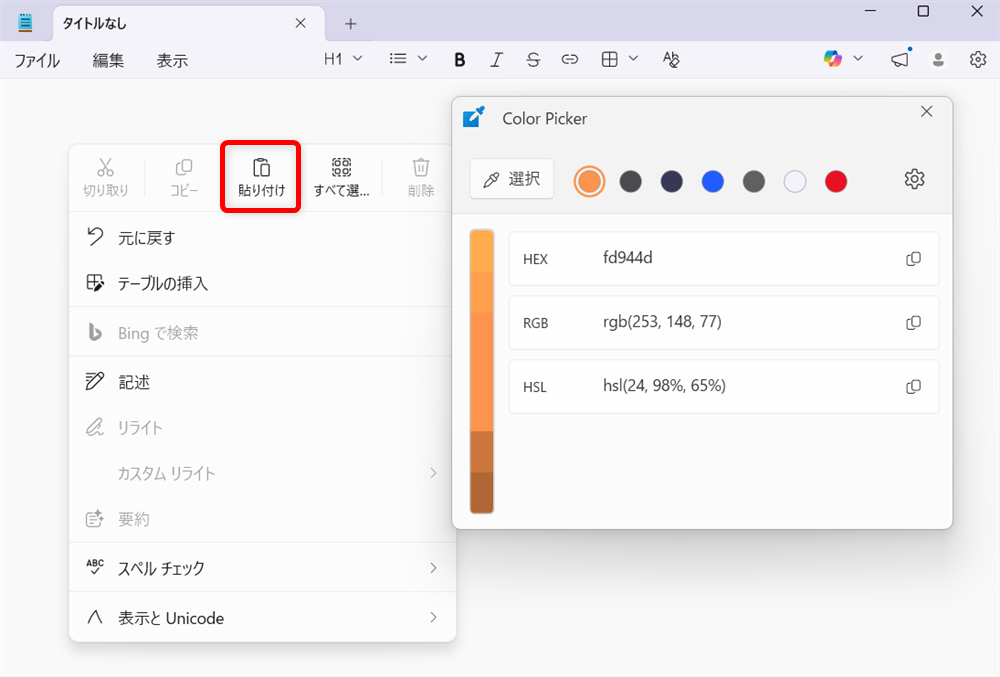Viewport: 1000px width, 677px height.
Task: Select the blue color swatch
Action: point(712,182)
